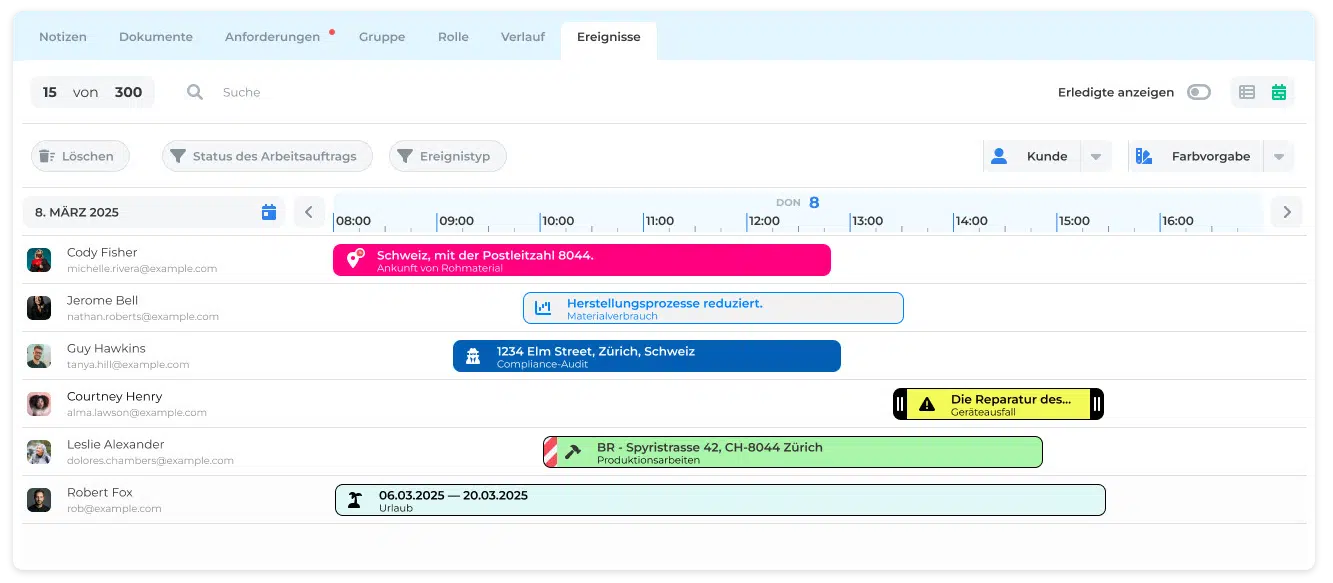Open the Notizen tab

(x=63, y=37)
